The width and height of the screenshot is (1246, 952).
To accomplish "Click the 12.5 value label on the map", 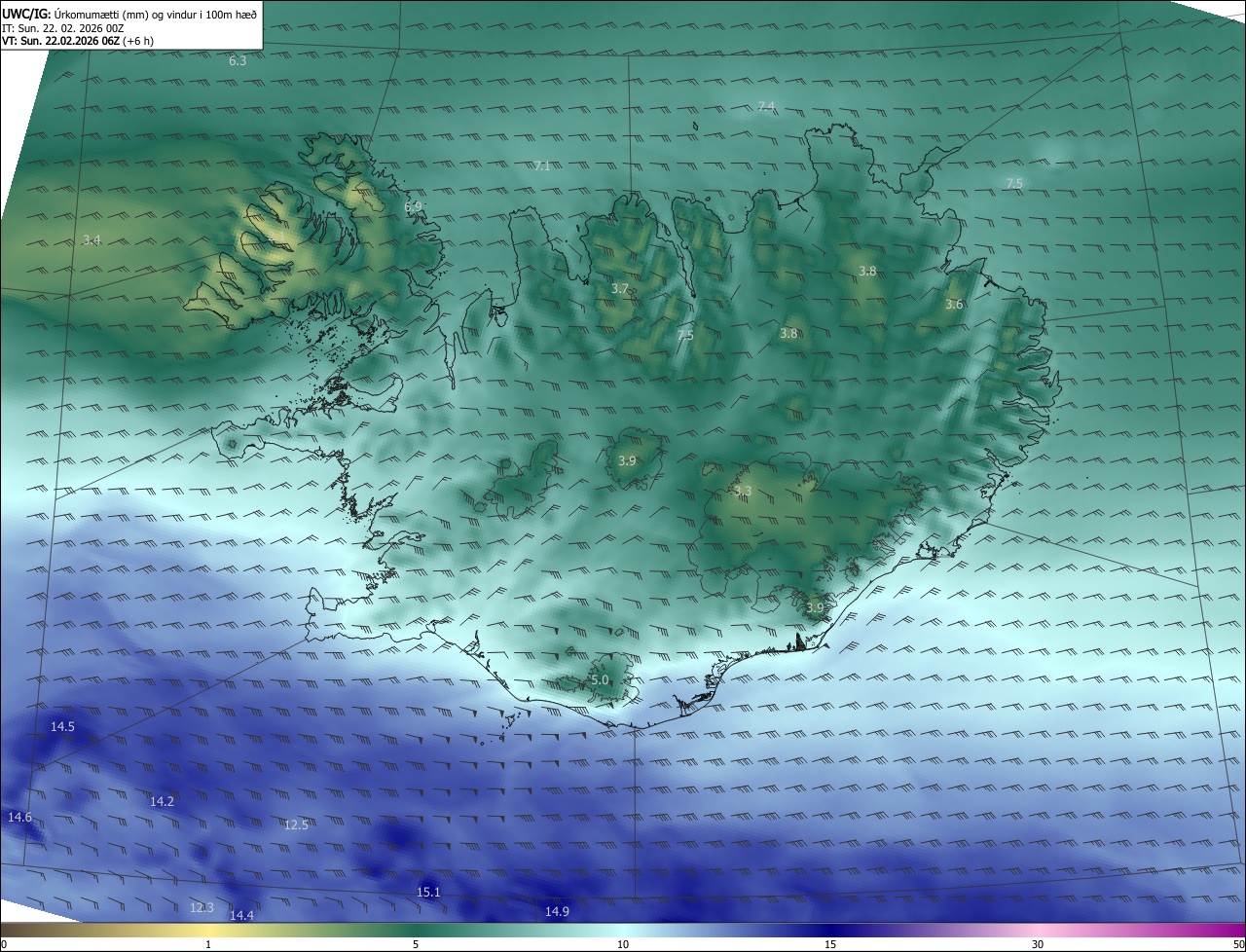I will point(296,825).
